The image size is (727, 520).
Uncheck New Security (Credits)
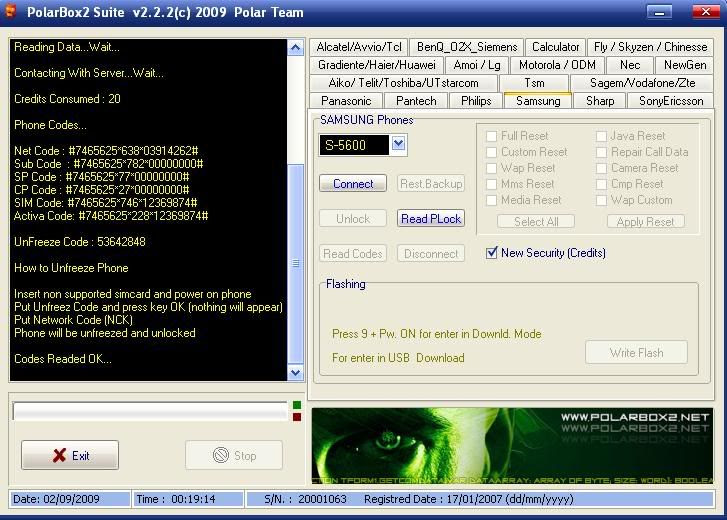[491, 253]
